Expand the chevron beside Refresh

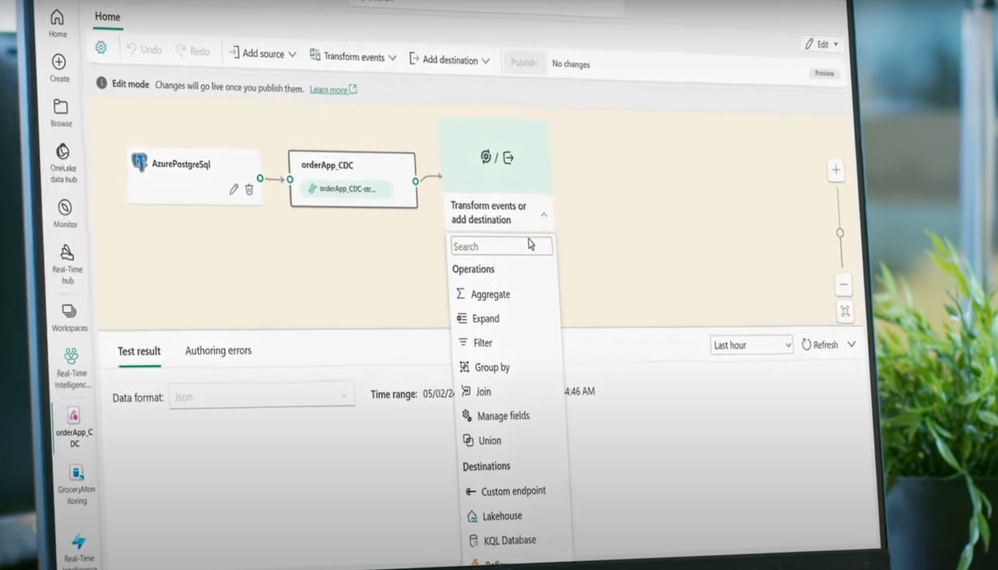click(x=852, y=344)
